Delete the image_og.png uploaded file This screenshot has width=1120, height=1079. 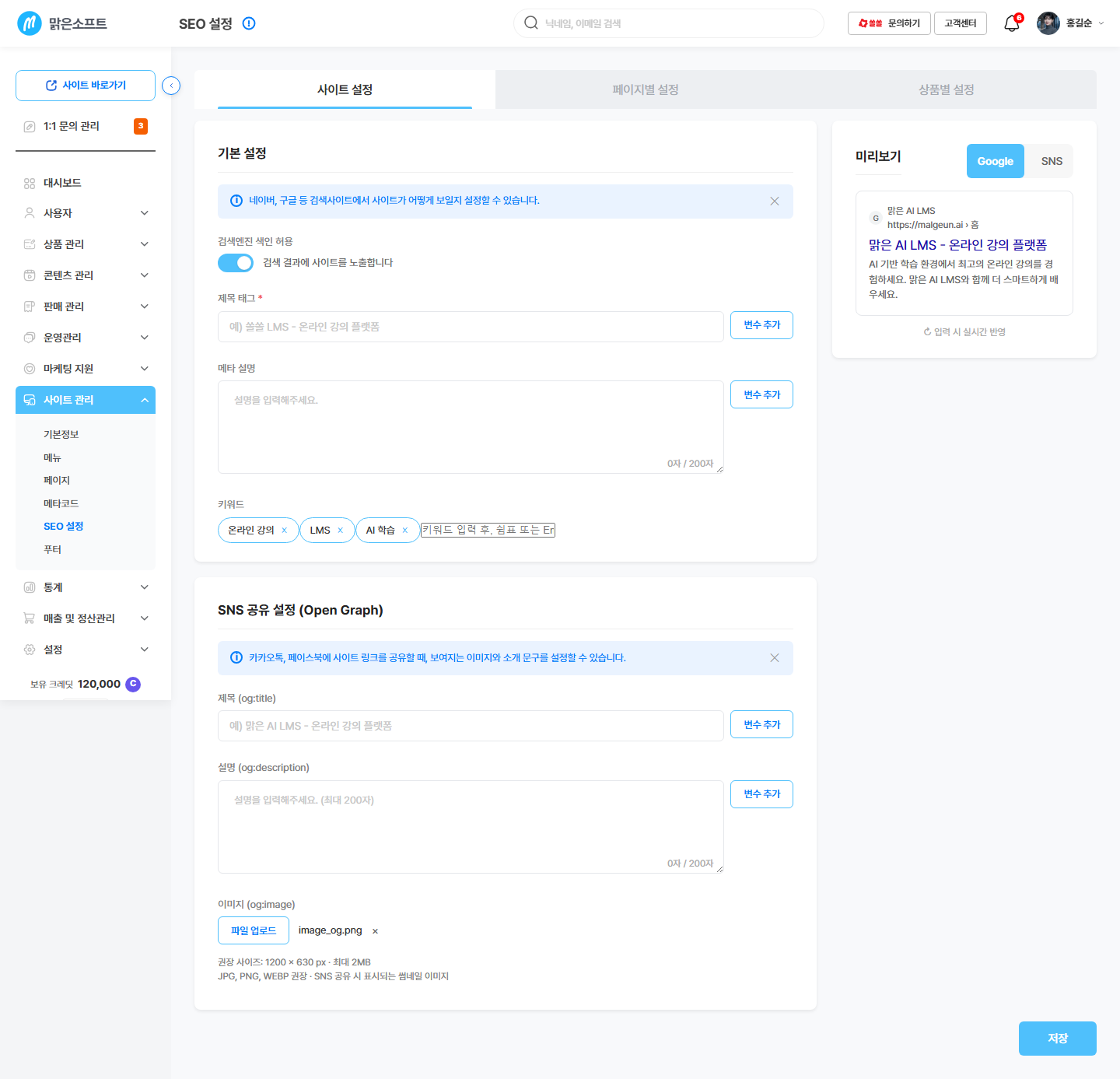[375, 931]
